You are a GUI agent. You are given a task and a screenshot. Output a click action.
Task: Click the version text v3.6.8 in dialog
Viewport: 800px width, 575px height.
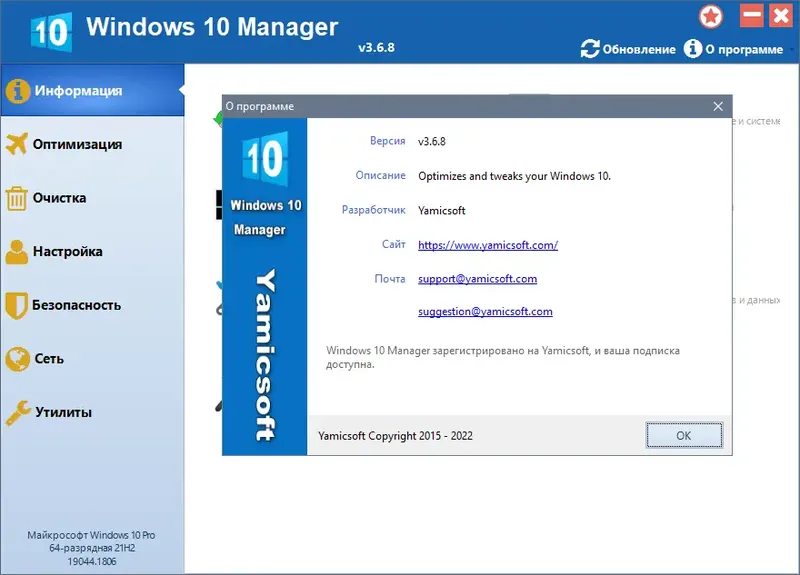pos(432,141)
